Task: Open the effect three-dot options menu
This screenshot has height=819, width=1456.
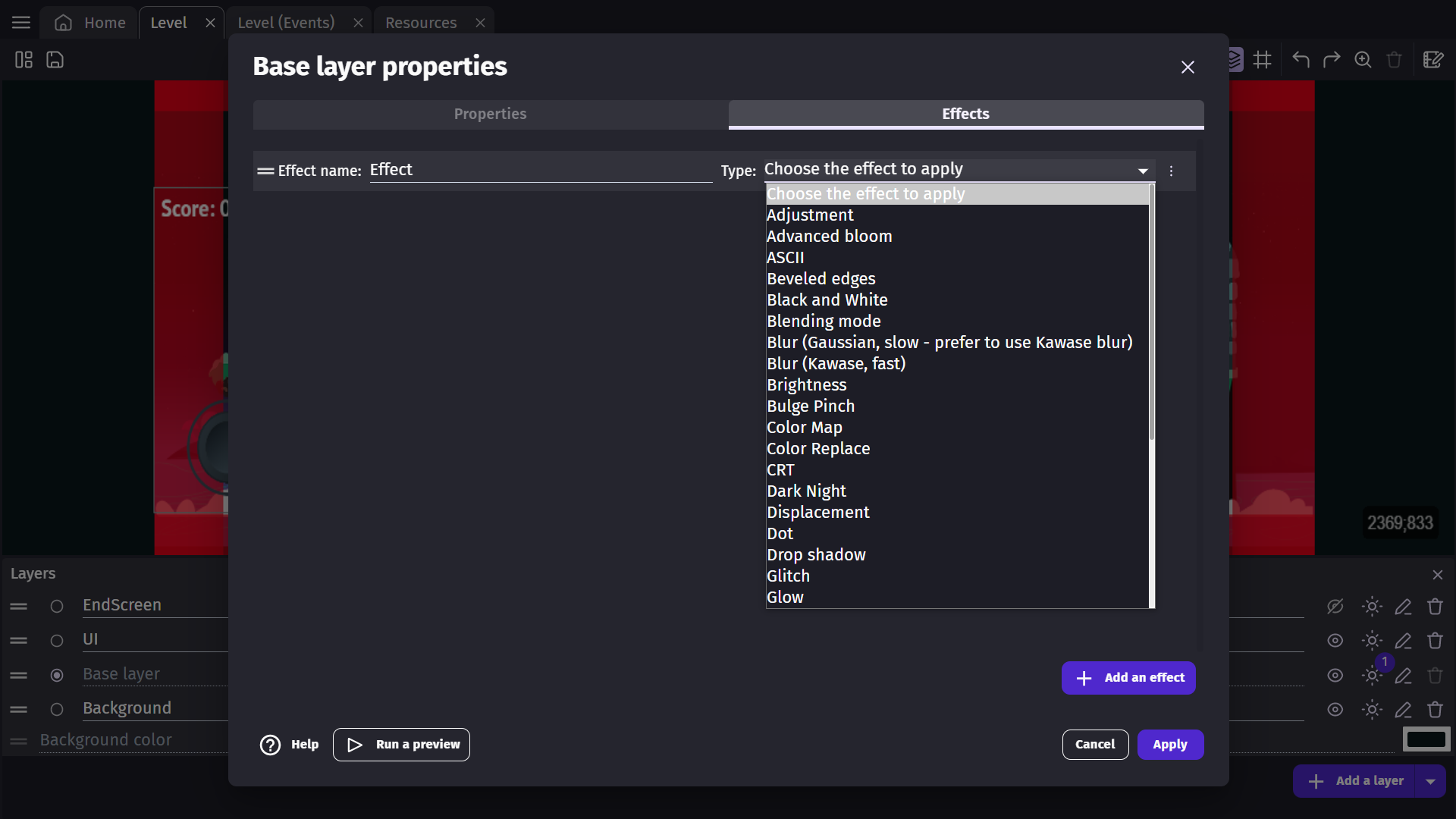Action: click(1171, 171)
